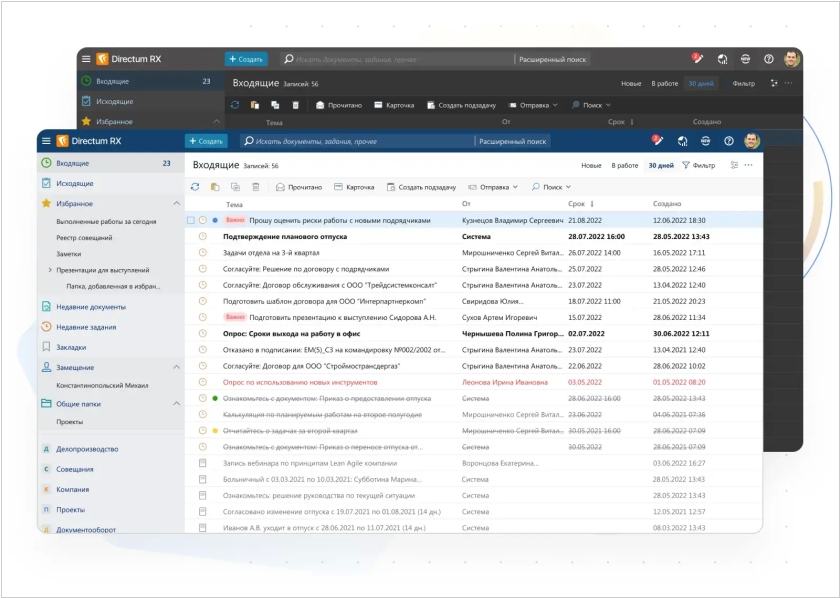Expand Презентации для выступлений folder
Screen dimensions: 840x598
pos(50,270)
